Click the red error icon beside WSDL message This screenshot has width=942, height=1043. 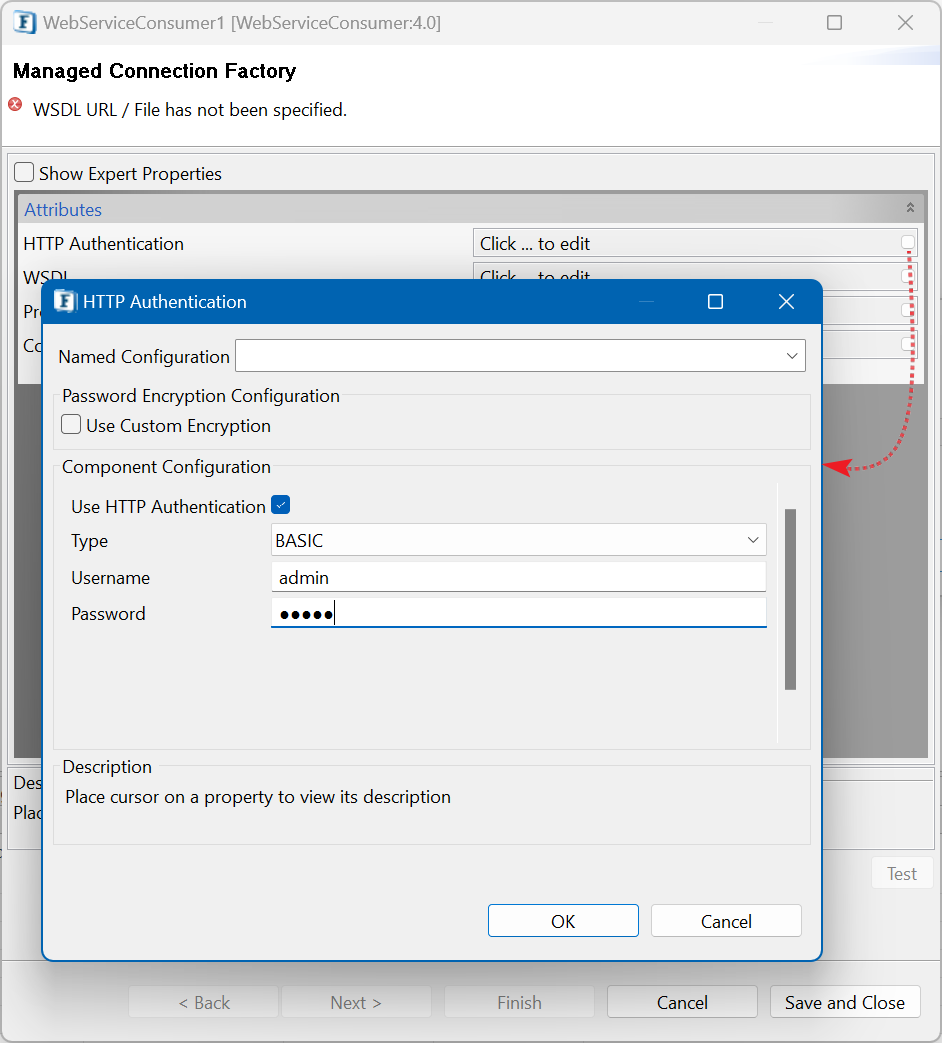15,105
